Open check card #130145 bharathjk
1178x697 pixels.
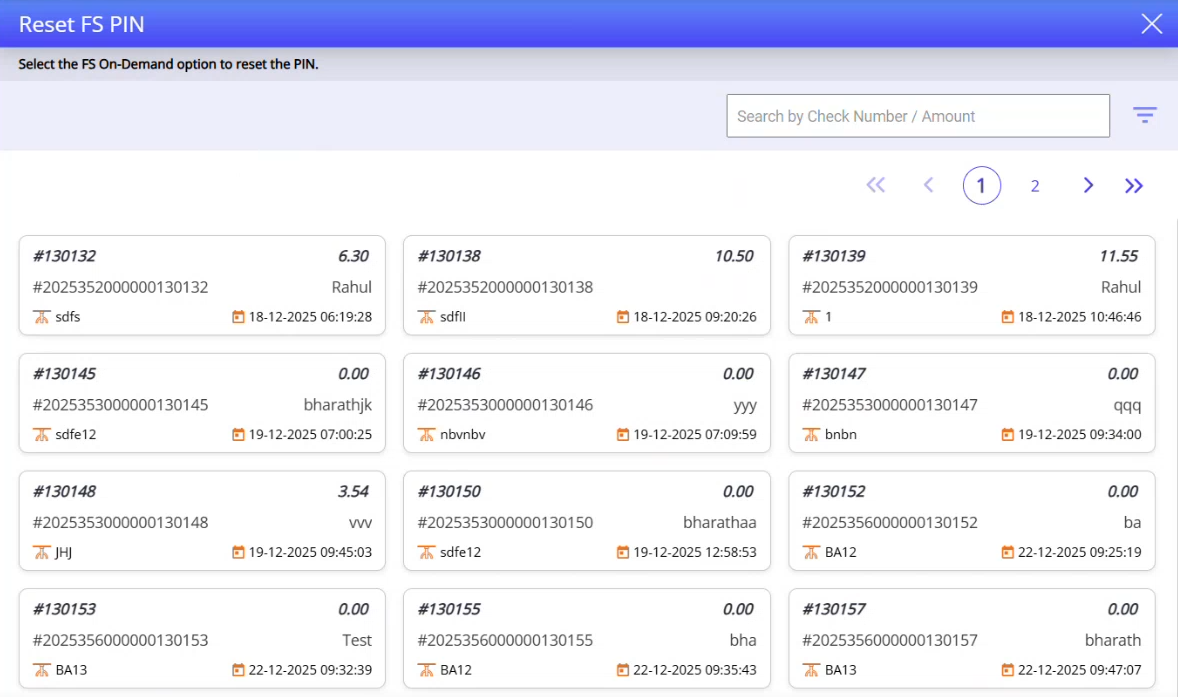tap(201, 403)
